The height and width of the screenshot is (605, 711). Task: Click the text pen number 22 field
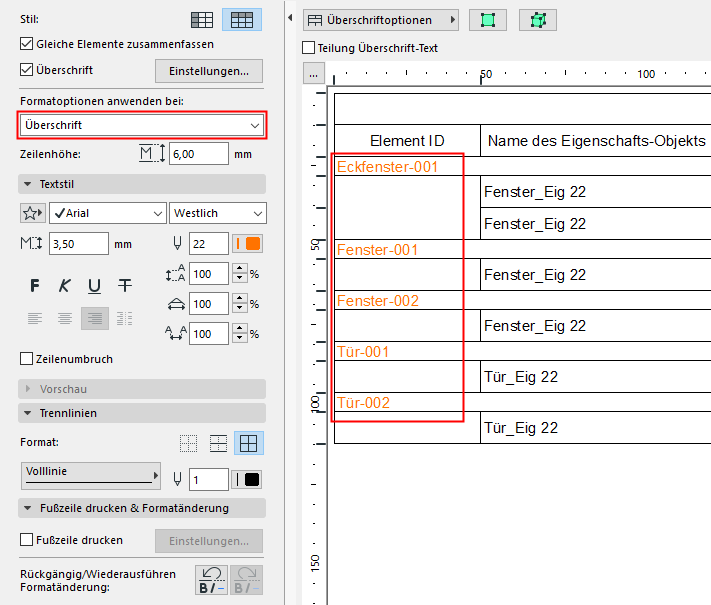tap(209, 244)
